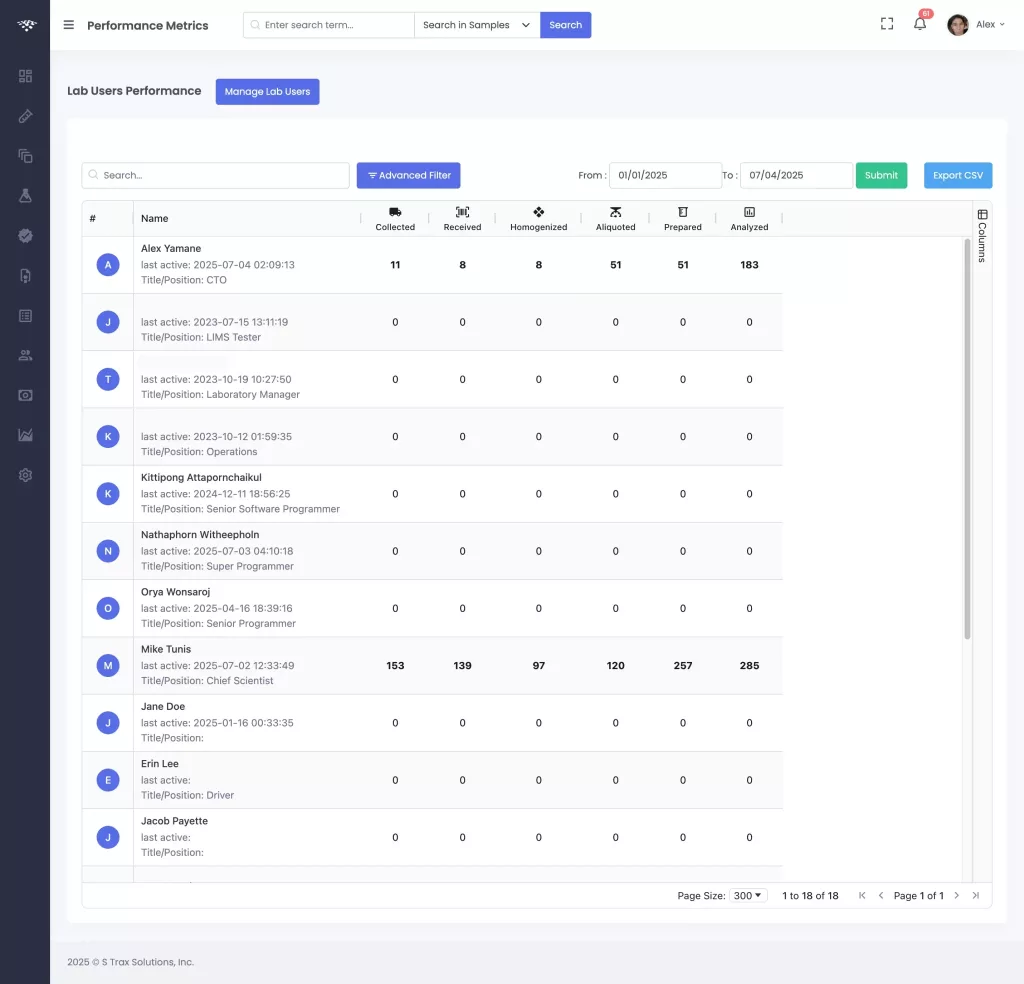Click the Title/Position: LIMS Tester text
Image resolution: width=1024 pixels, height=984 pixels.
pyautogui.click(x=200, y=338)
